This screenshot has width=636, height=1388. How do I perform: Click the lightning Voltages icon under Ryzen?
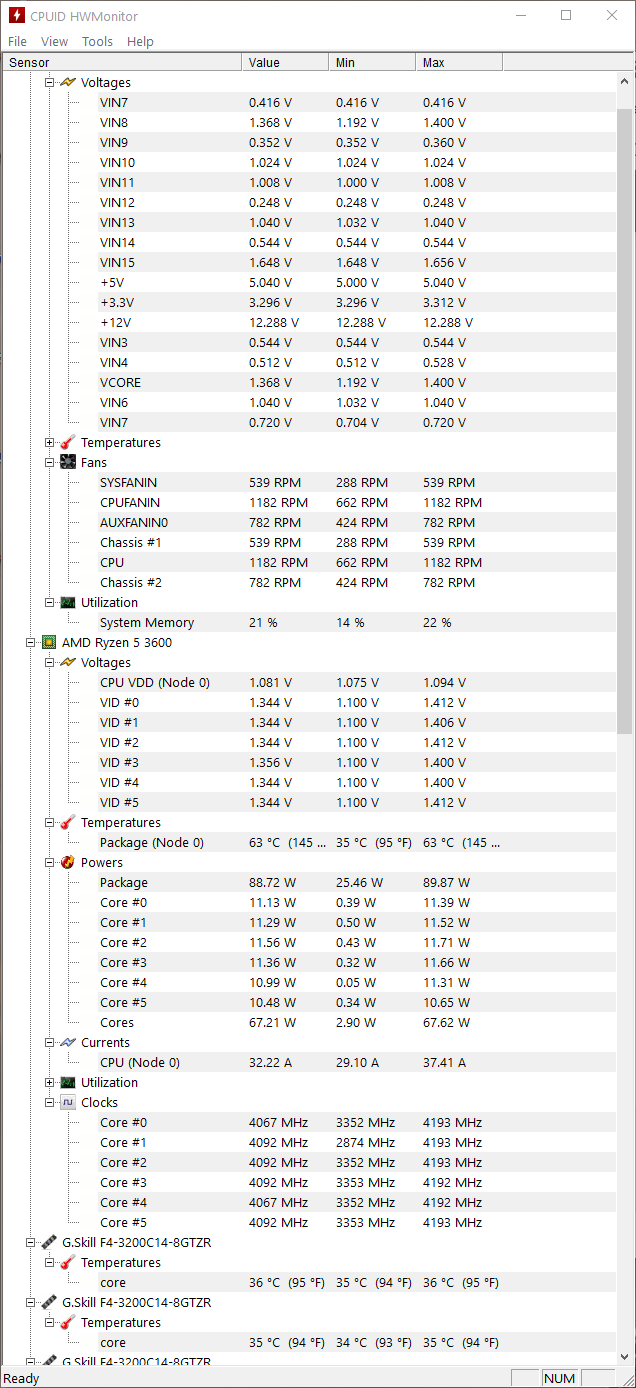[67, 662]
